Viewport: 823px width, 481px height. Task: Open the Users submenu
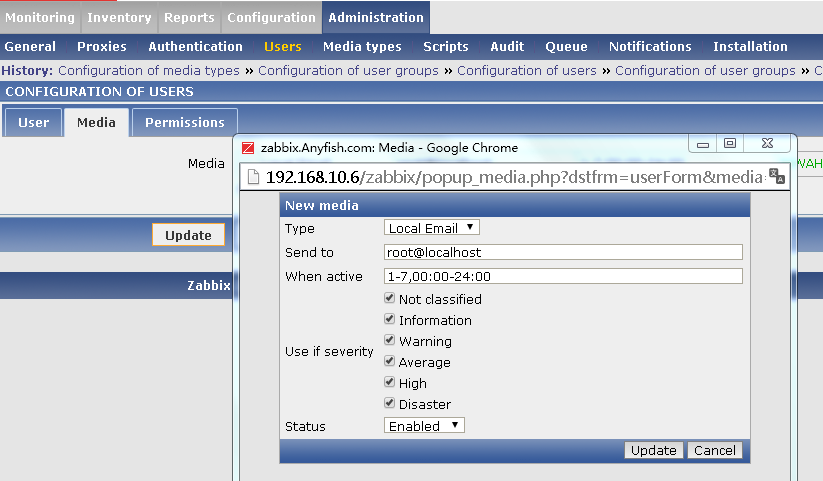[x=282, y=47]
